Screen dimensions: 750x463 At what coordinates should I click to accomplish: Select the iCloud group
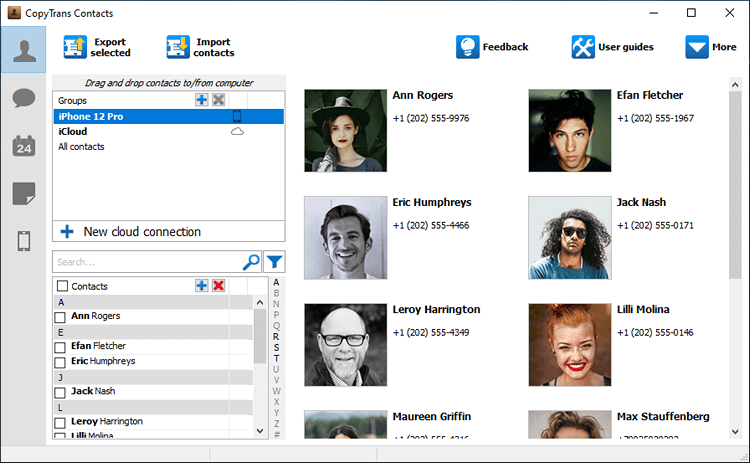click(168, 132)
